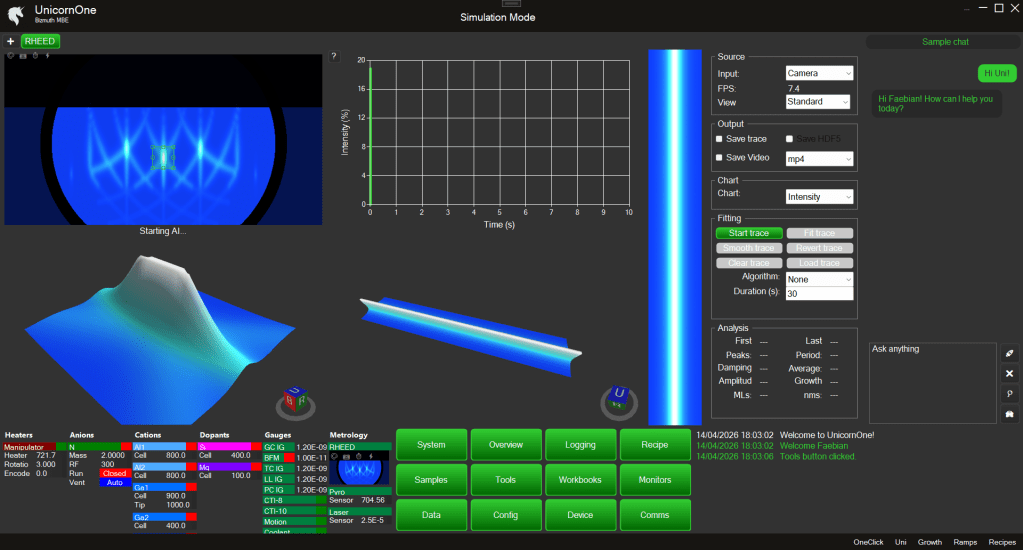Click the red Closed shutter indicator for Run

pyautogui.click(x=114, y=473)
